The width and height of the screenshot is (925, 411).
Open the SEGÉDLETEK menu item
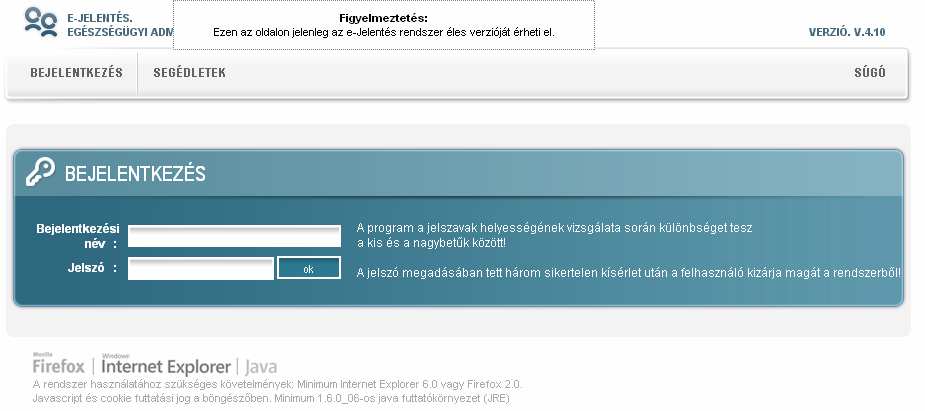pos(189,73)
